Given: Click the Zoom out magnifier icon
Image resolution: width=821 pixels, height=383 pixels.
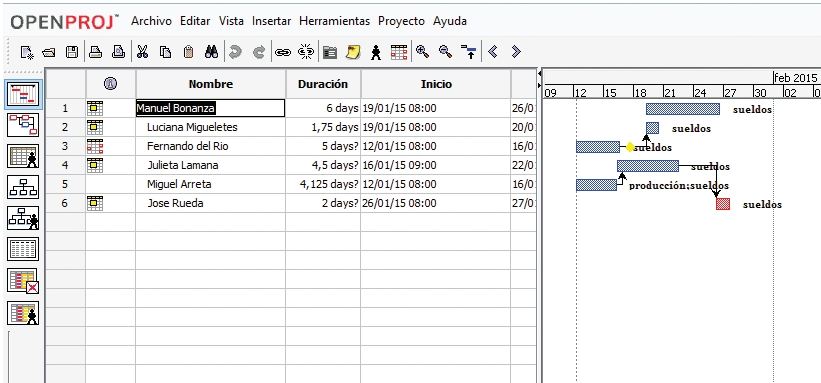Looking at the screenshot, I should pyautogui.click(x=446, y=51).
